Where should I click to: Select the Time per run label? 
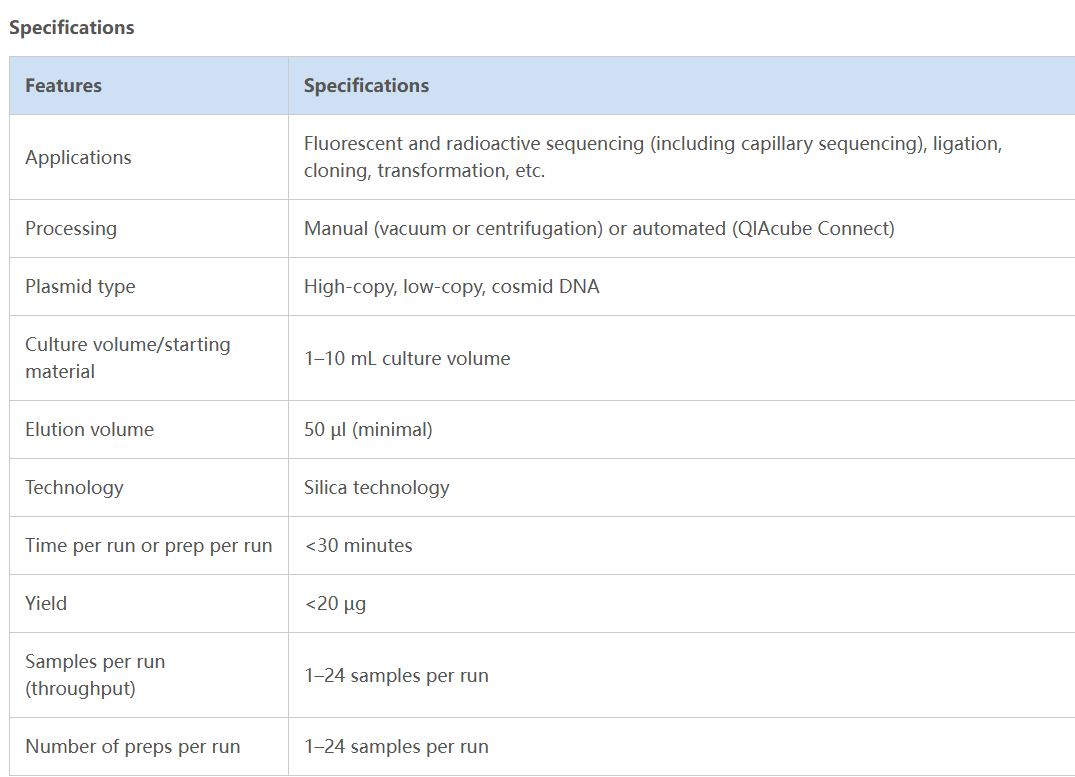(148, 546)
